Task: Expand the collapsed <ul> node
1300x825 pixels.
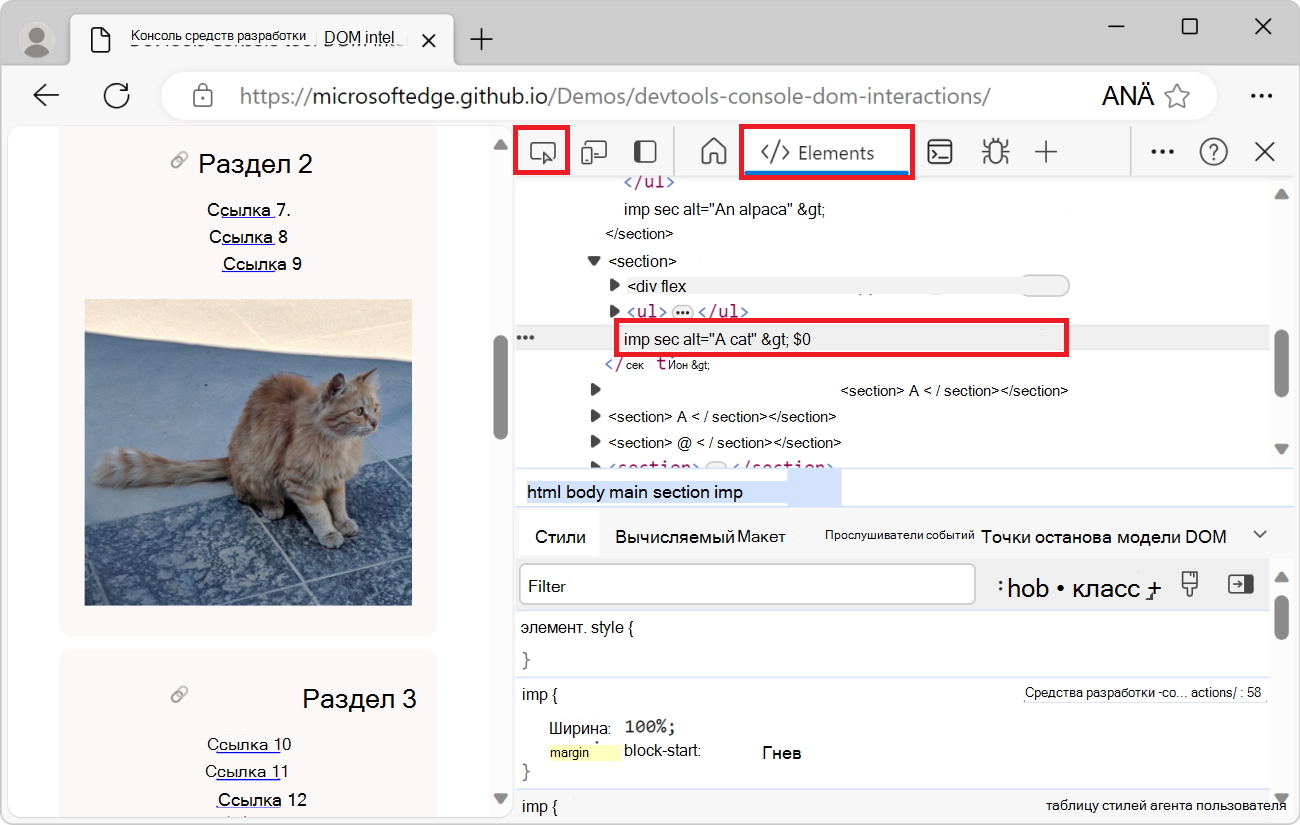Action: [x=615, y=311]
